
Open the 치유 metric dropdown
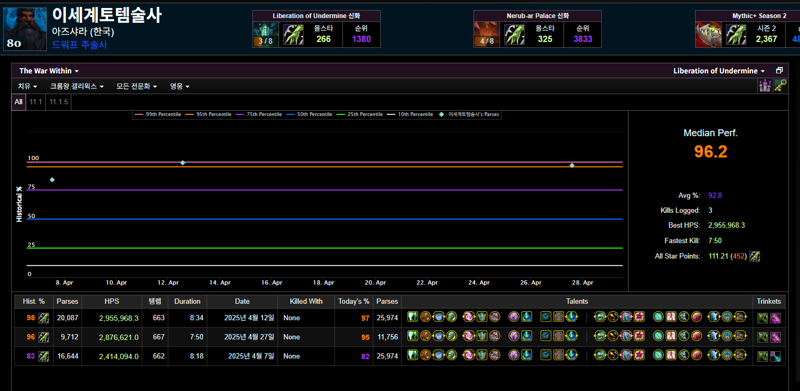(28, 86)
